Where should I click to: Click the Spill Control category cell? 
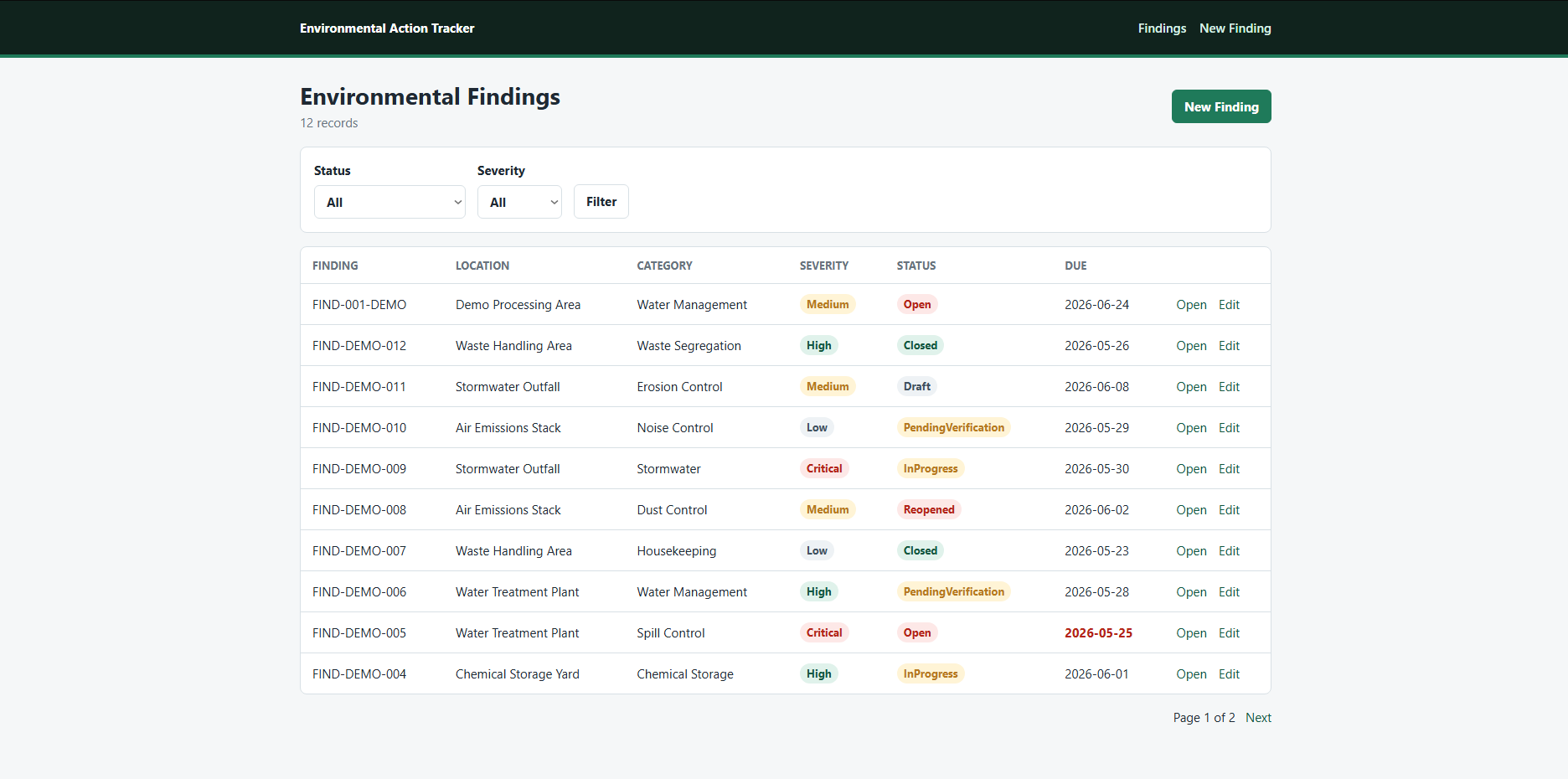671,633
